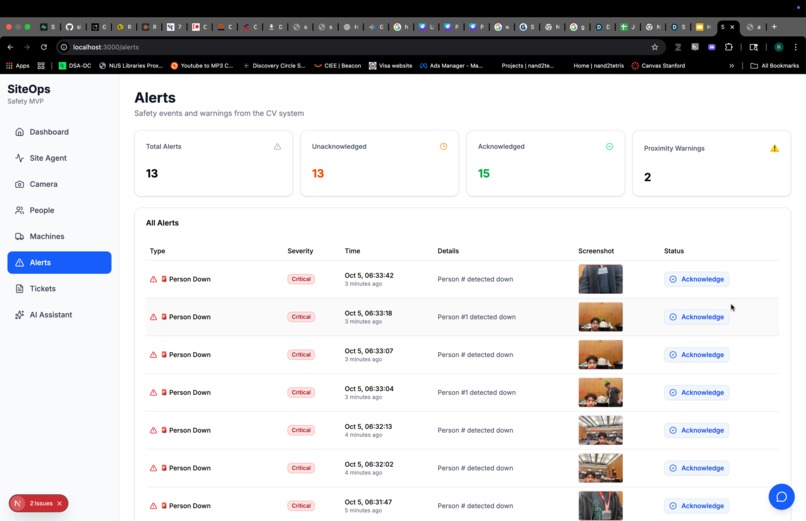Click the Unacknowledged count 13
The height and width of the screenshot is (521, 806).
pyautogui.click(x=318, y=174)
